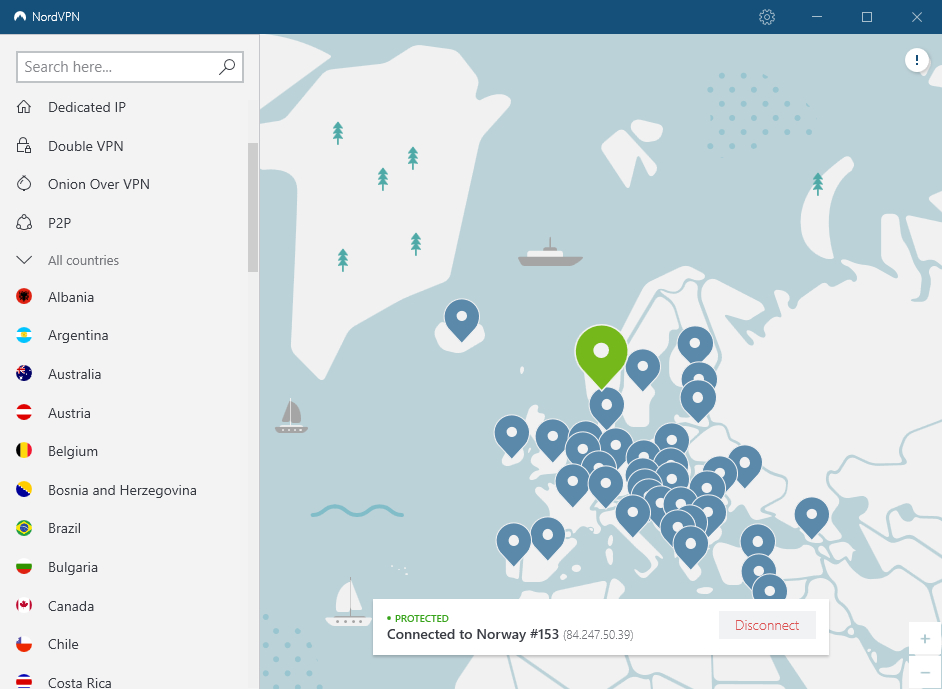Click the Dedicated IP home icon
The width and height of the screenshot is (942, 689).
(x=25, y=107)
